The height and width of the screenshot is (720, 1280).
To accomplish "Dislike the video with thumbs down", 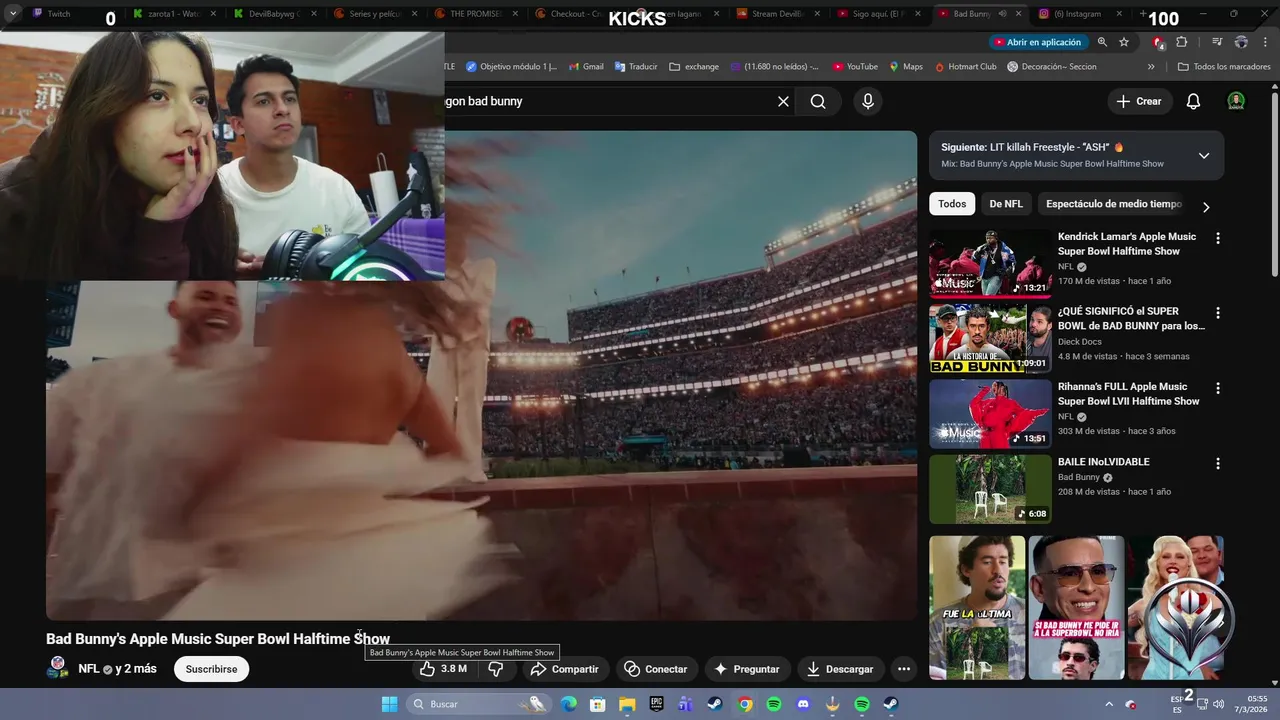I will 495,669.
